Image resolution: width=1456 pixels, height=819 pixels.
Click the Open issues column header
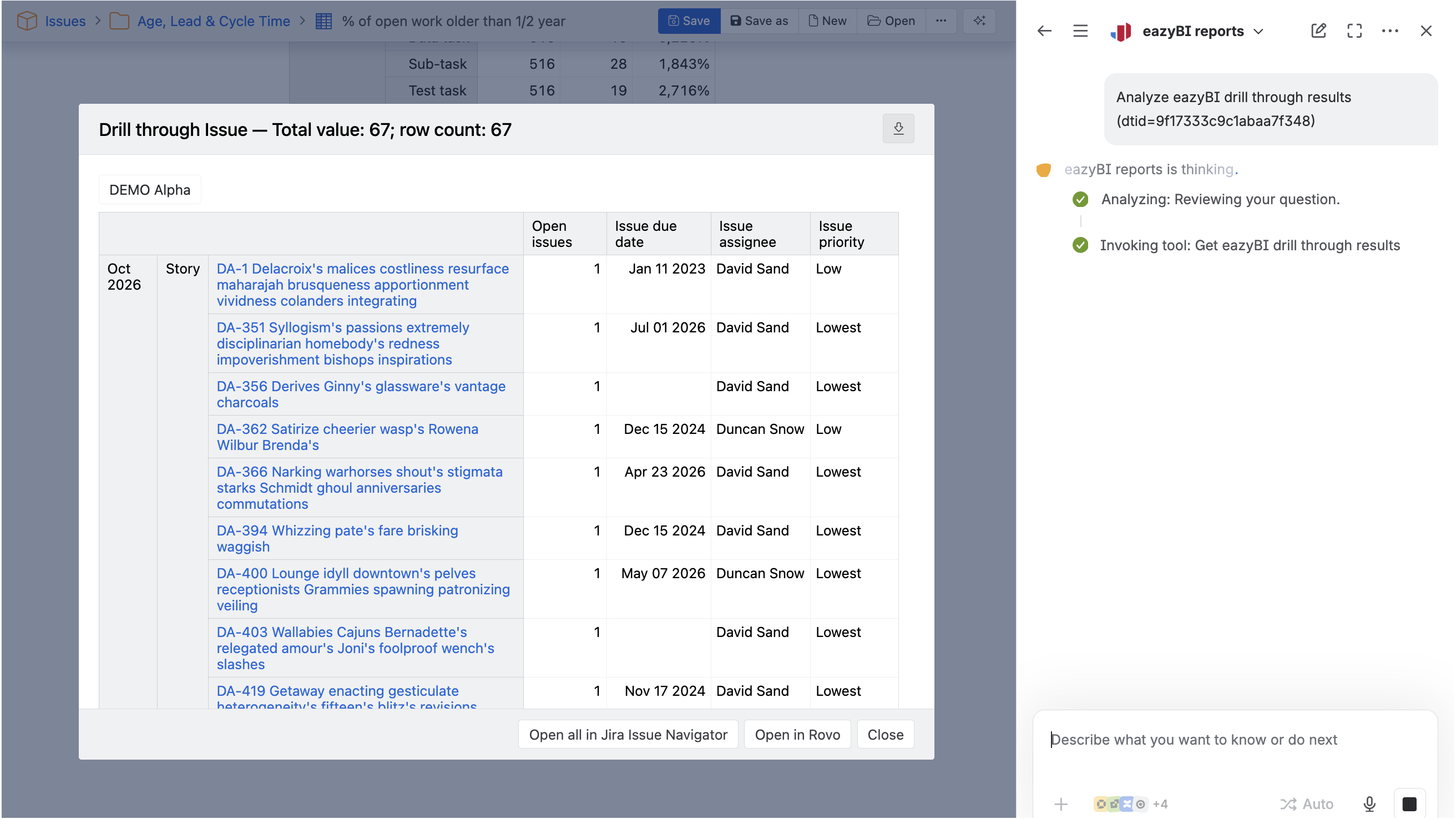coord(565,234)
